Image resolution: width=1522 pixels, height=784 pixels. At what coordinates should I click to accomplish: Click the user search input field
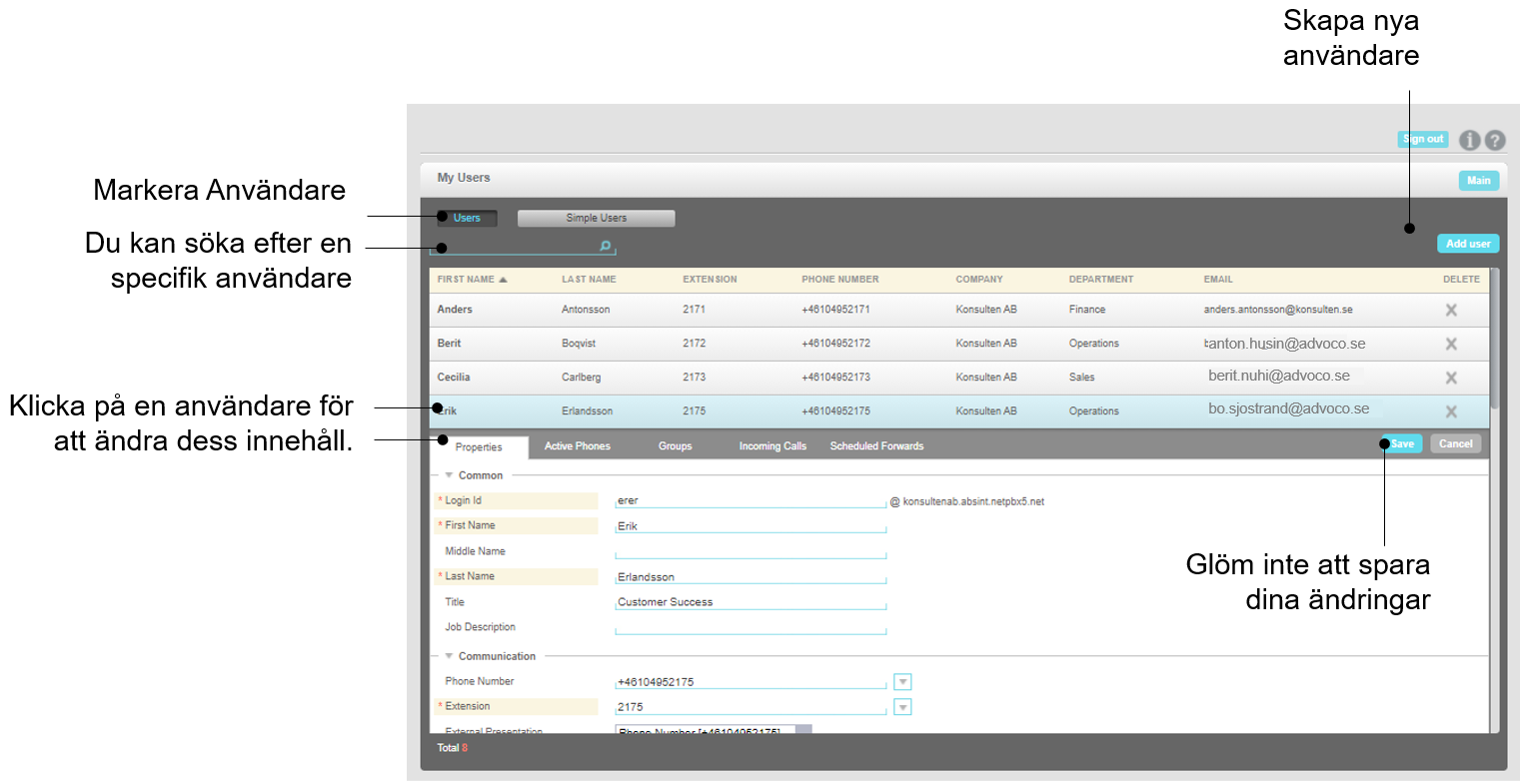point(523,247)
